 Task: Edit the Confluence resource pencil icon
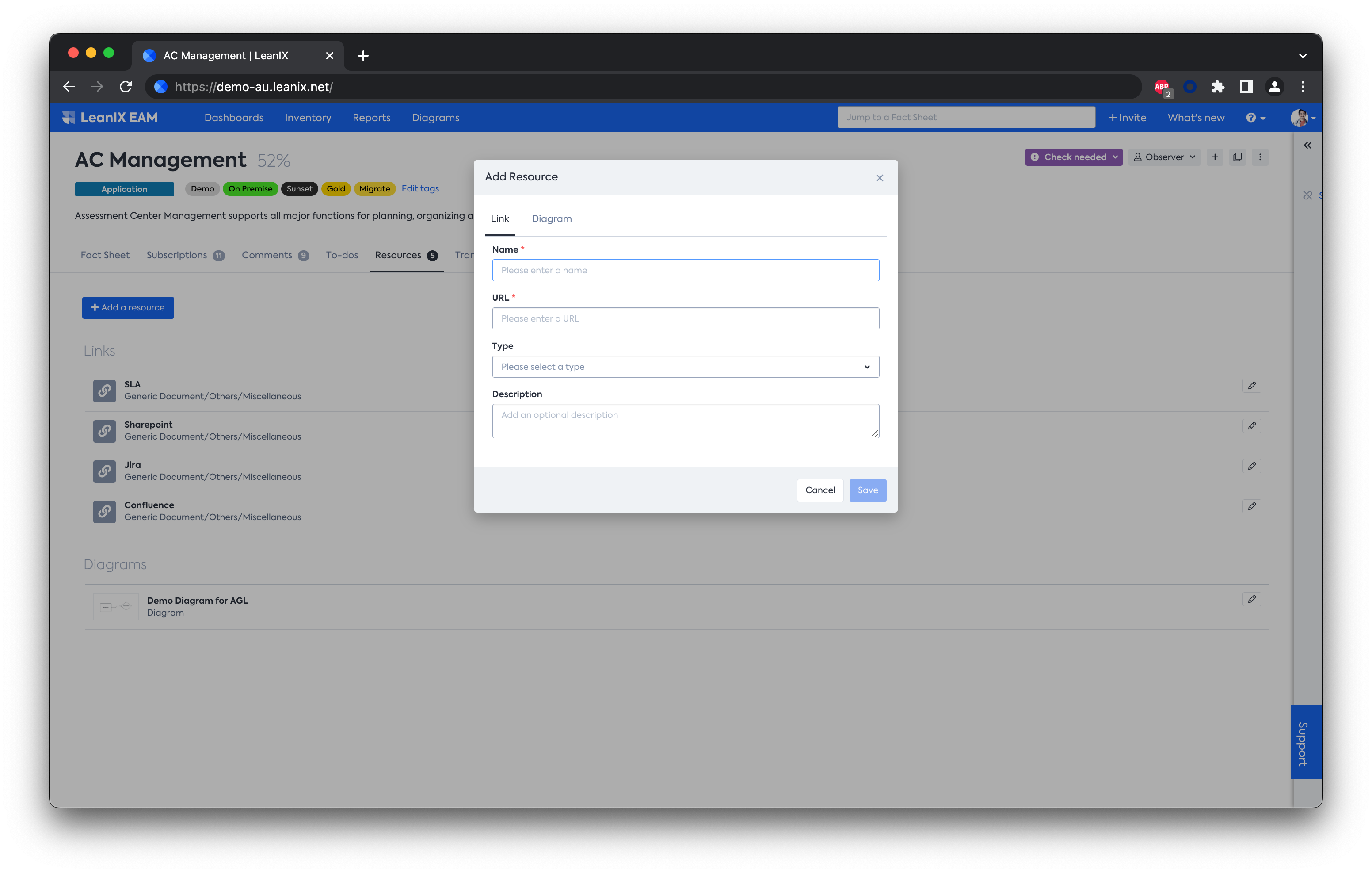click(x=1251, y=506)
